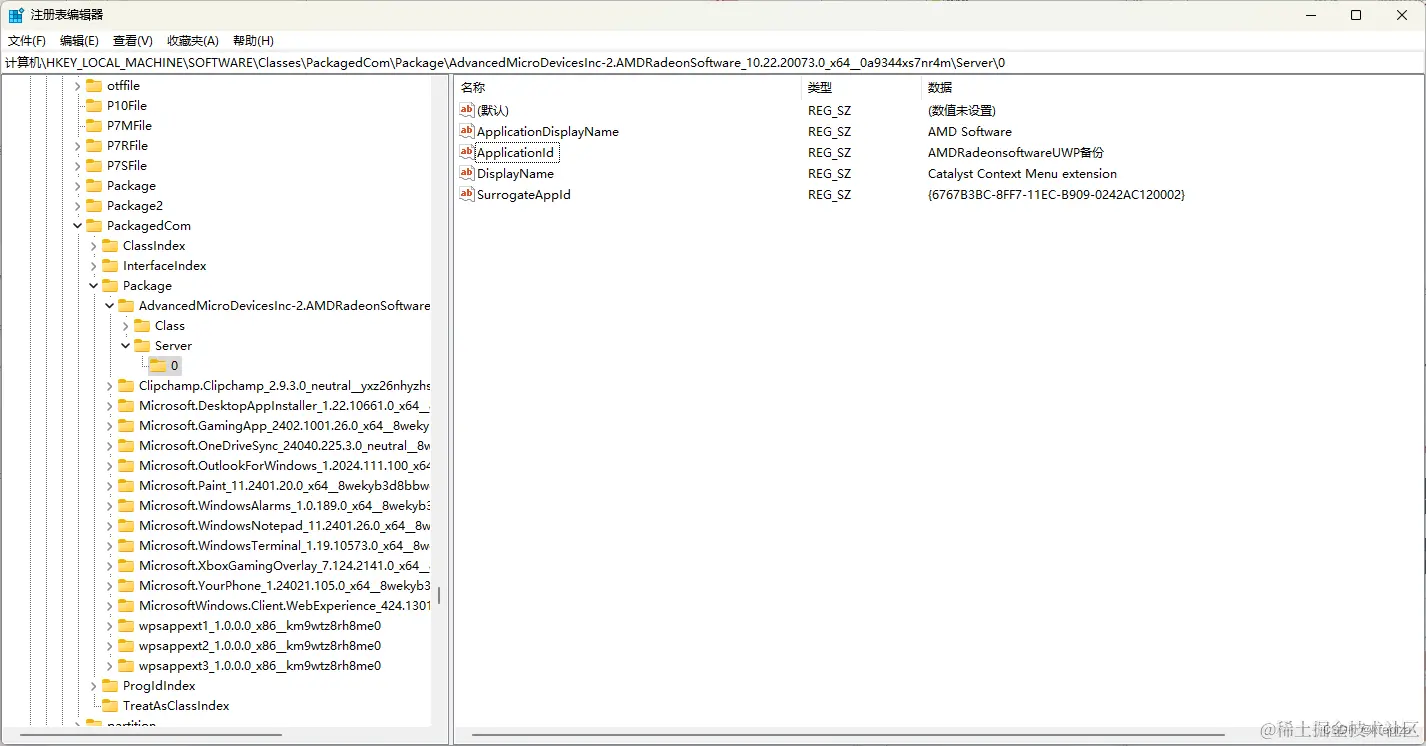Click the selected 0 key folder icon

click(158, 366)
